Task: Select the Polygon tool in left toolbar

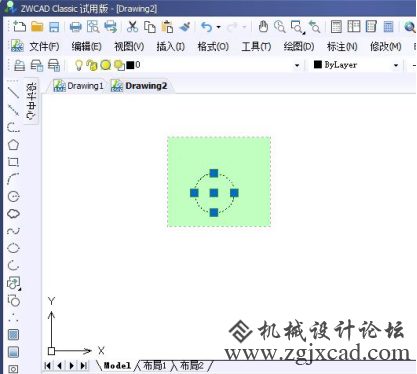Action: click(x=13, y=145)
